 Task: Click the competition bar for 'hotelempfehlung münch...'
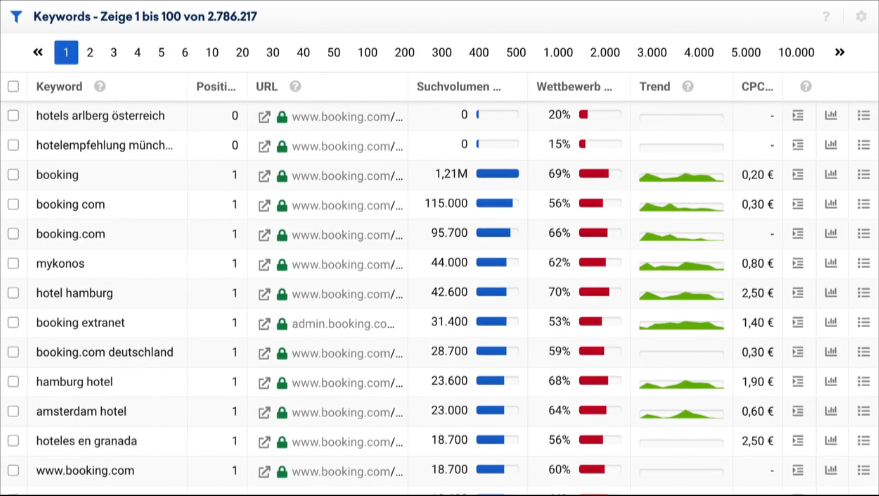tap(600, 144)
